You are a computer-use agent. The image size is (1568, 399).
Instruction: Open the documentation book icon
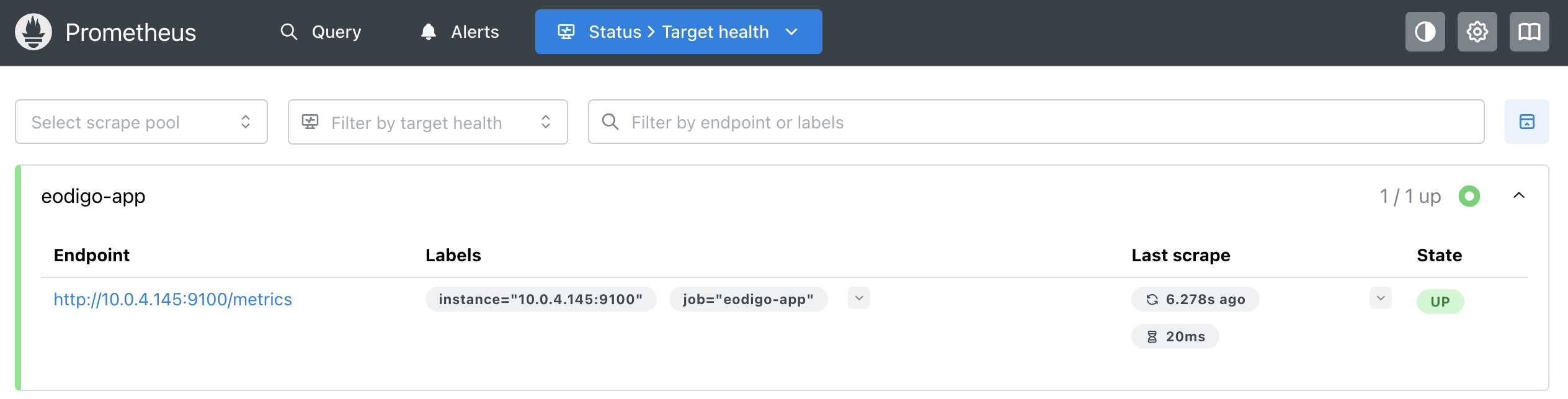(x=1529, y=32)
